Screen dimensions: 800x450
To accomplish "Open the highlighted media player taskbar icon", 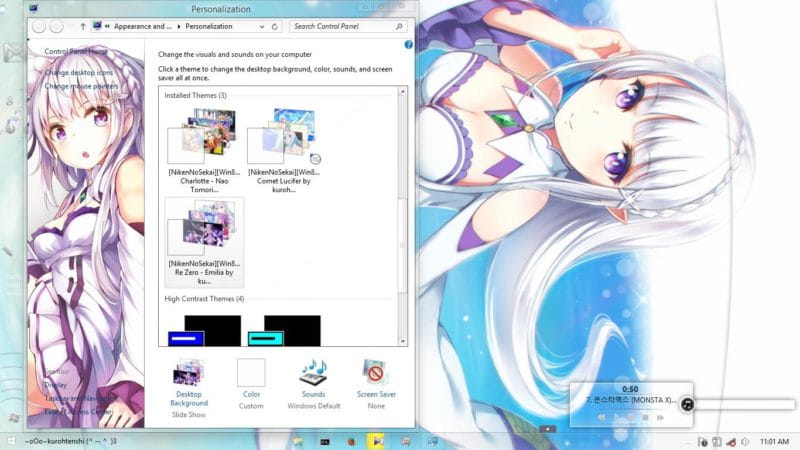I will tap(377, 441).
